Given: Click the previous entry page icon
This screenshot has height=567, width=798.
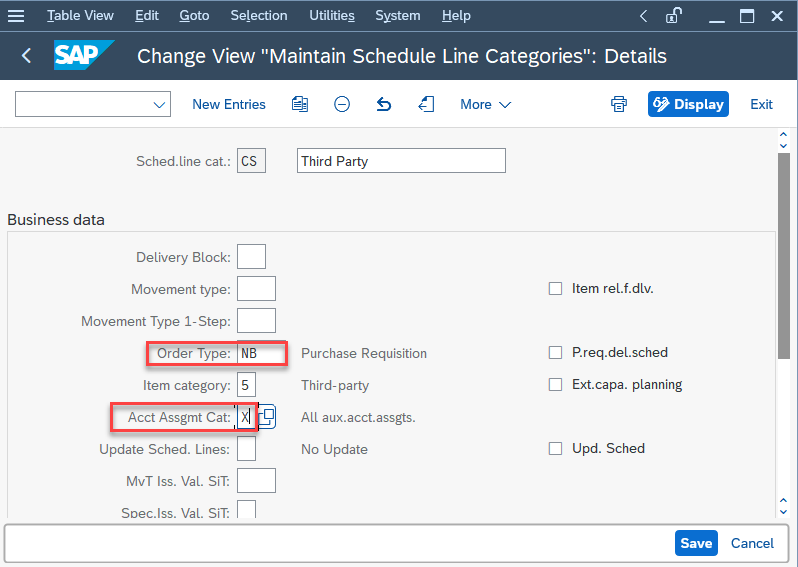Looking at the screenshot, I should pos(426,104).
